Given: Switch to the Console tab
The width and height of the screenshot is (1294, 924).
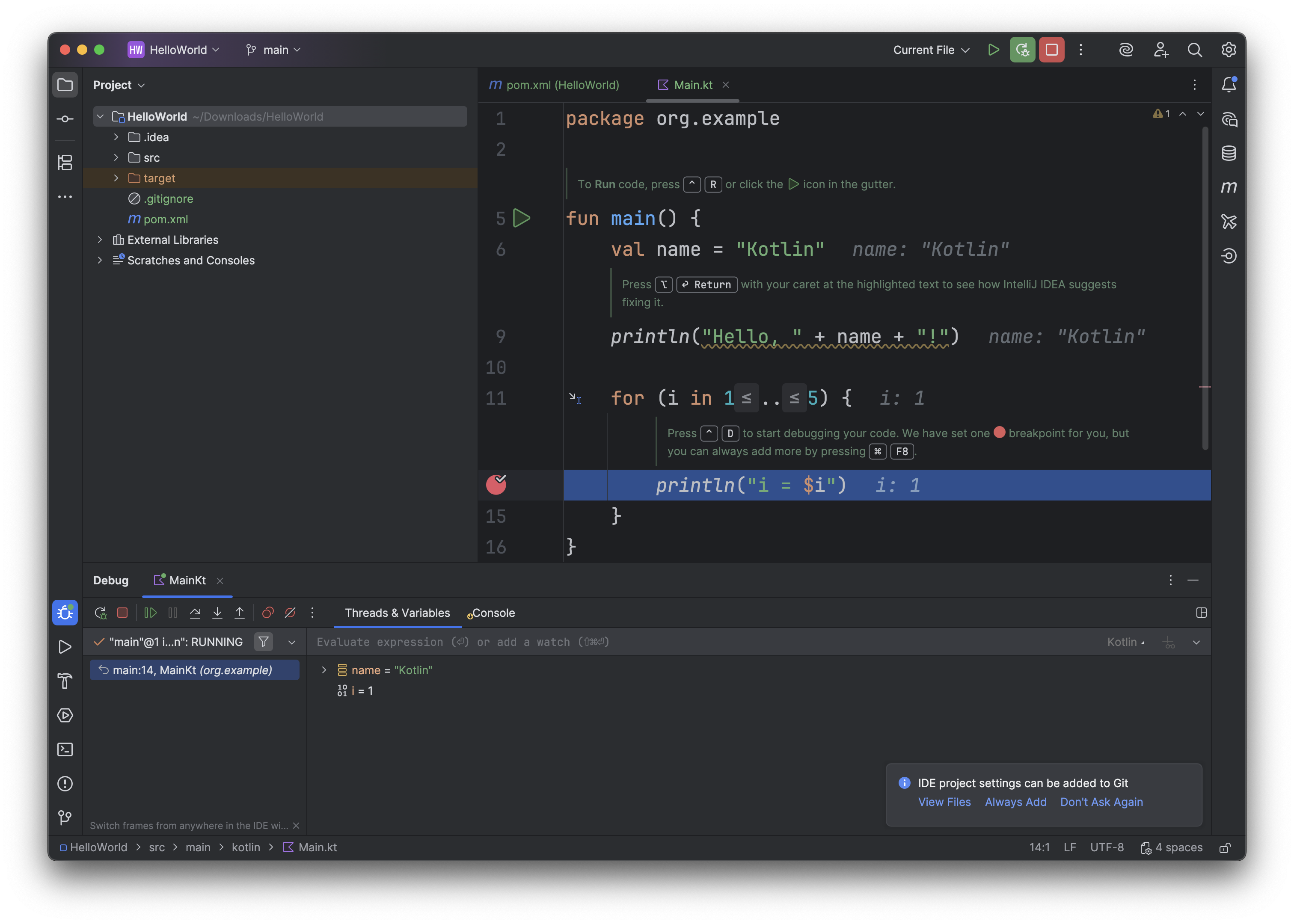Looking at the screenshot, I should pyautogui.click(x=493, y=613).
